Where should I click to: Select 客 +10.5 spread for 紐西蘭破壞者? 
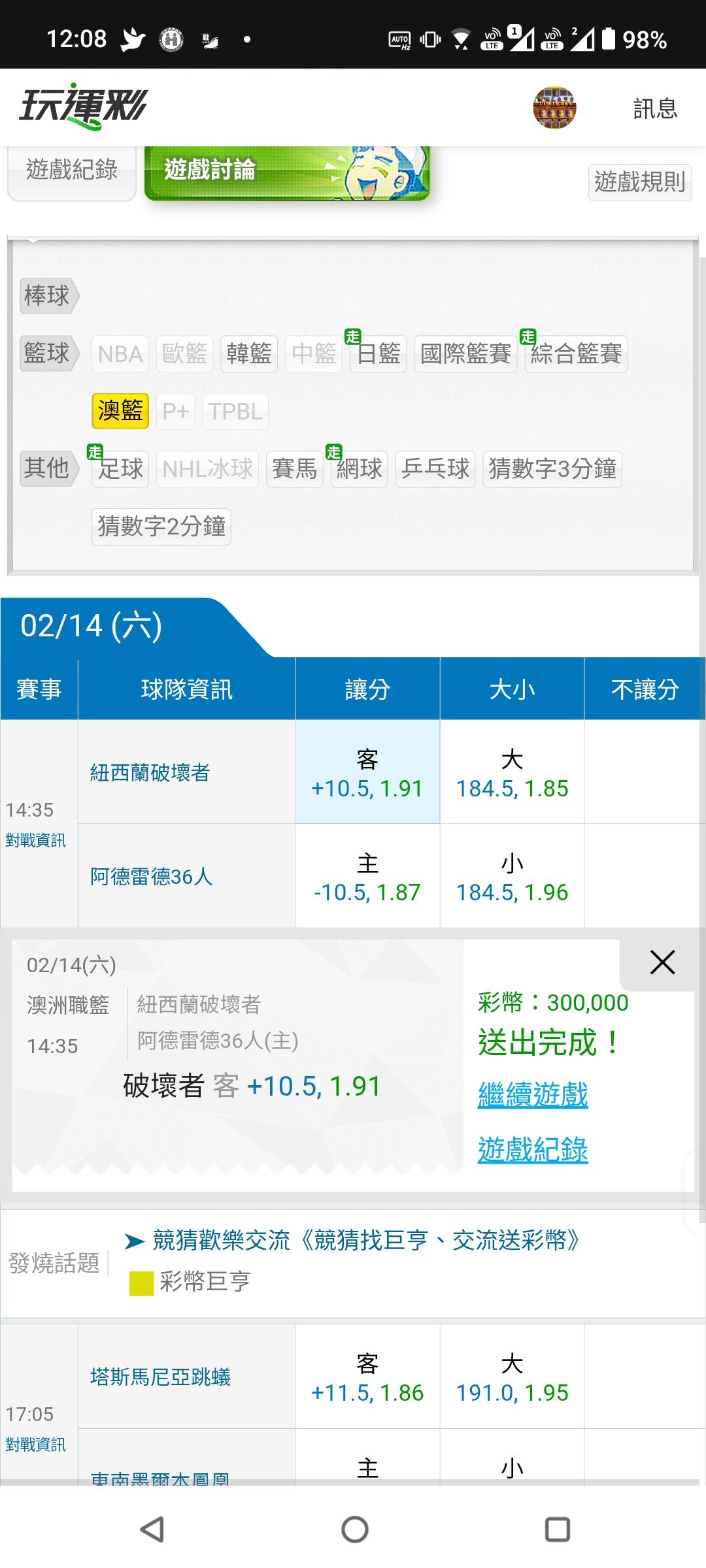click(x=367, y=772)
